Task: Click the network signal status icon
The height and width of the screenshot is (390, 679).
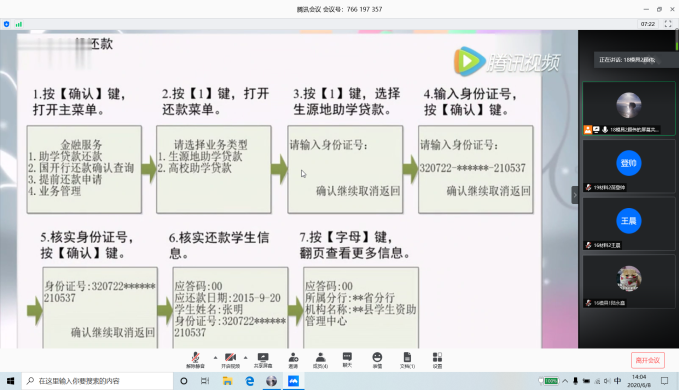Action: tap(19, 24)
